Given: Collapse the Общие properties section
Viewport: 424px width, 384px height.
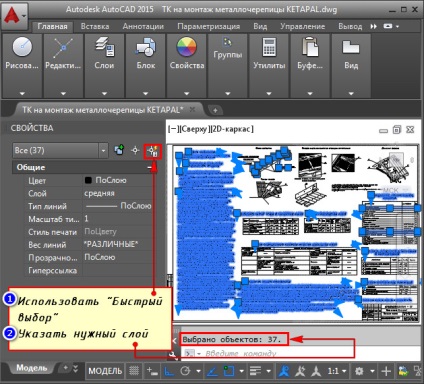Looking at the screenshot, I should (x=150, y=168).
